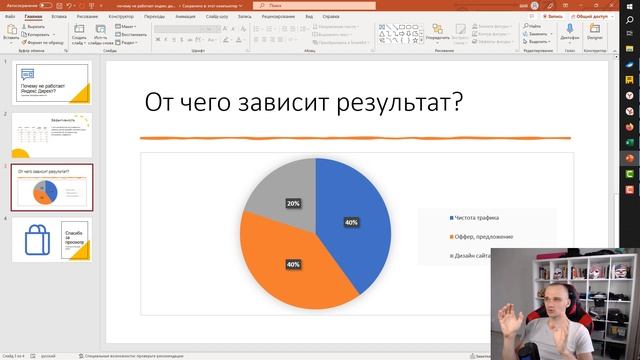640x360 pixels.
Task: Click the Поиск search field in title bar
Action: pyautogui.click(x=314, y=6)
